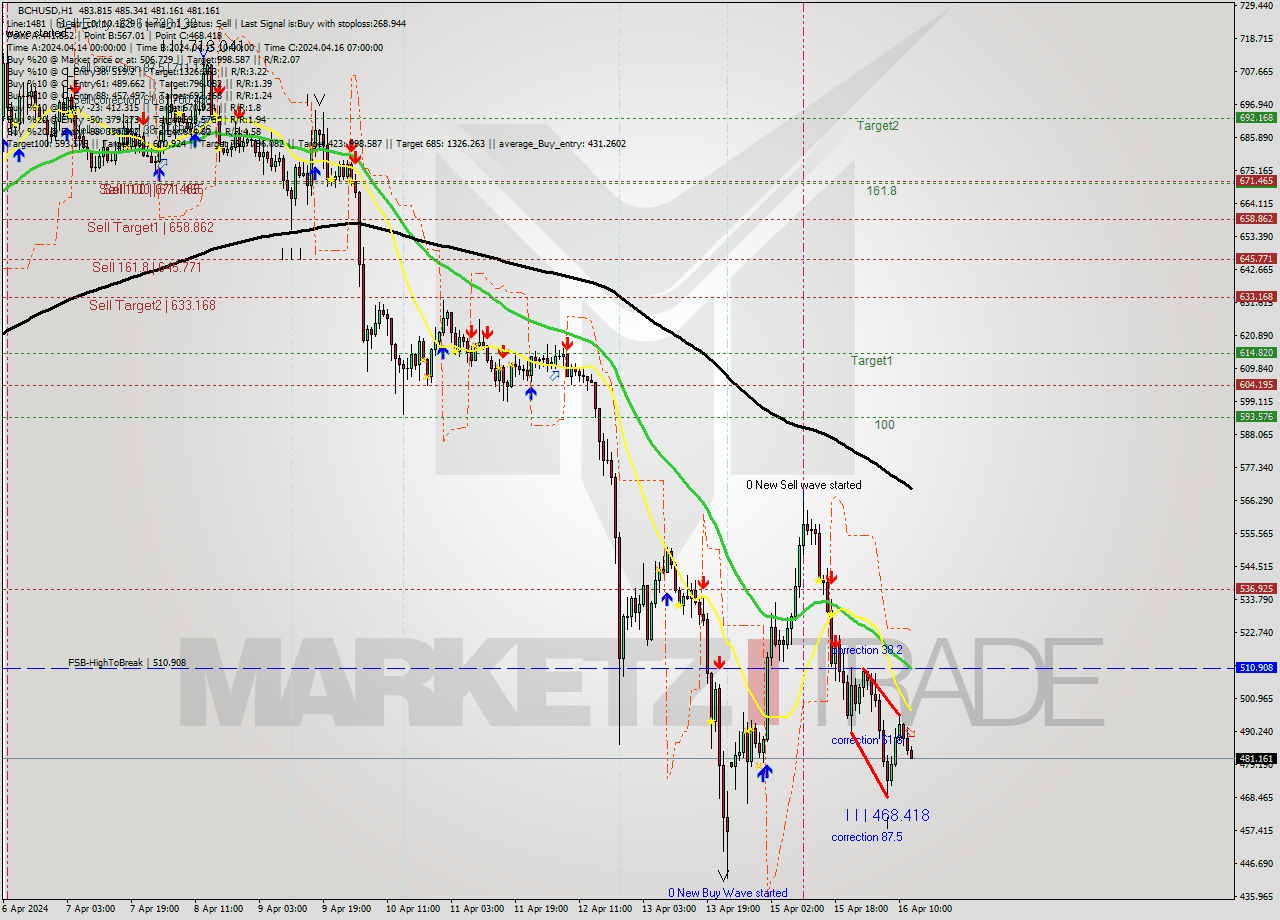
Task: Click '6 Apr 2024' on time axis
Action: (24, 909)
